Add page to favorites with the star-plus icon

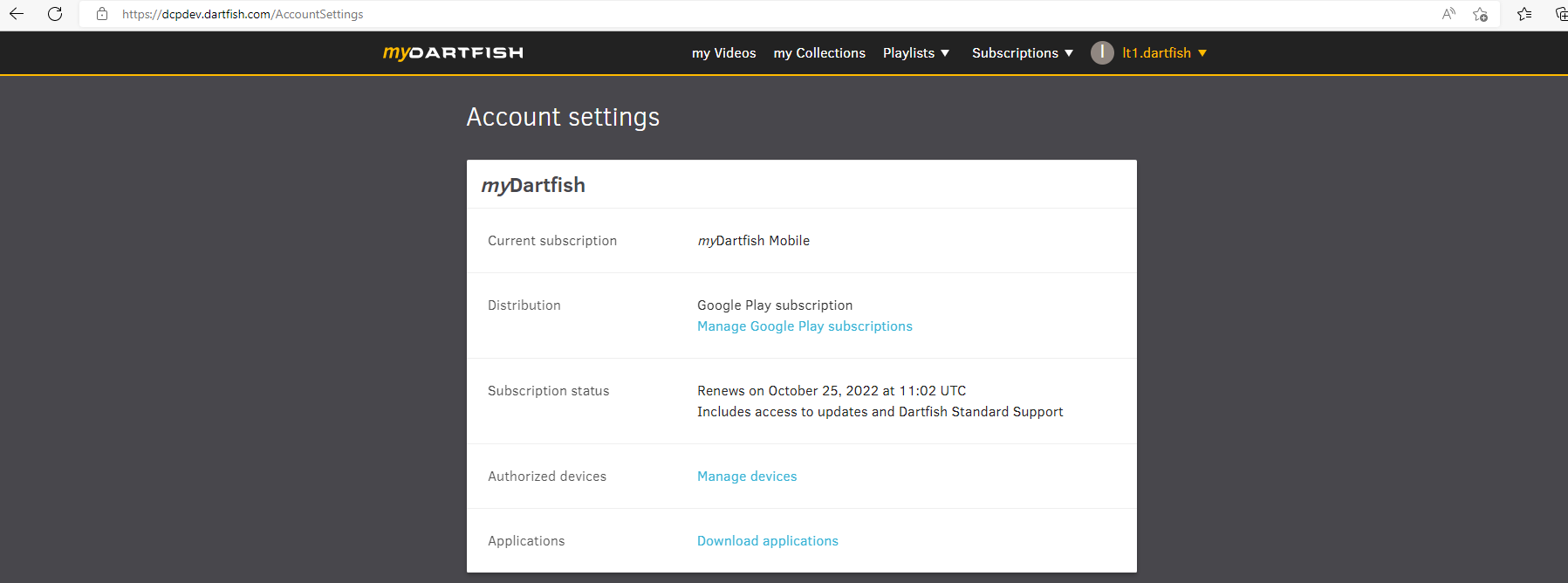pyautogui.click(x=1480, y=14)
